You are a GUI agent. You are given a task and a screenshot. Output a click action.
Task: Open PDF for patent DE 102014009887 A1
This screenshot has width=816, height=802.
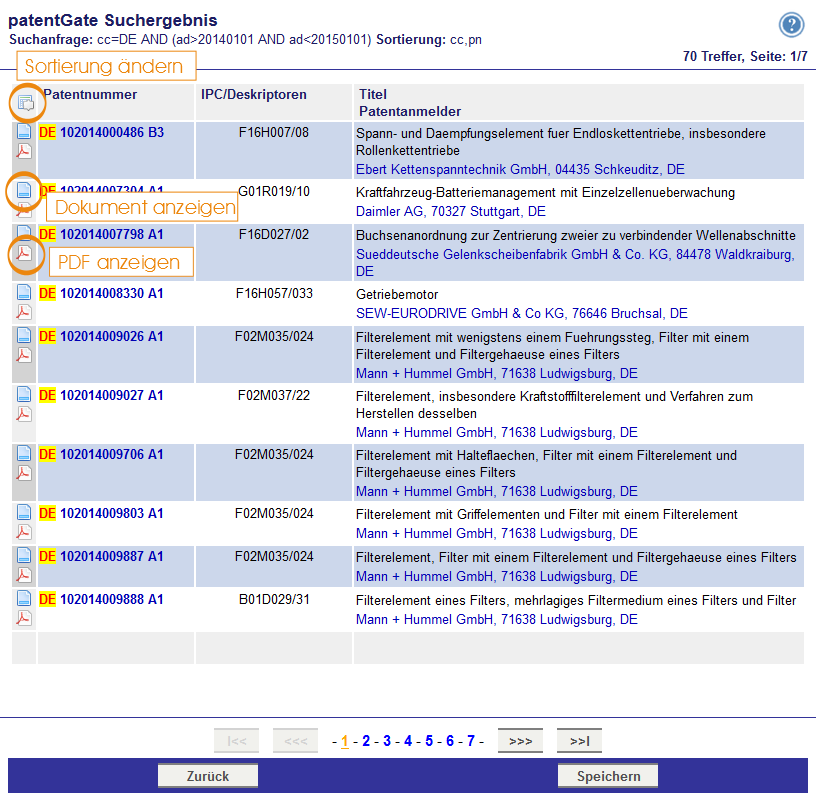pyautogui.click(x=24, y=575)
